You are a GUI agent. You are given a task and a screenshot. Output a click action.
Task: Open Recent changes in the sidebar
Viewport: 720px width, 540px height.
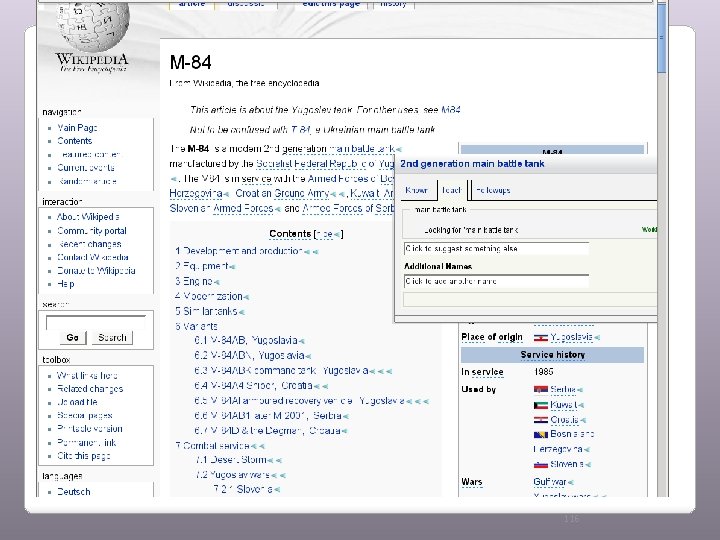[x=89, y=244]
